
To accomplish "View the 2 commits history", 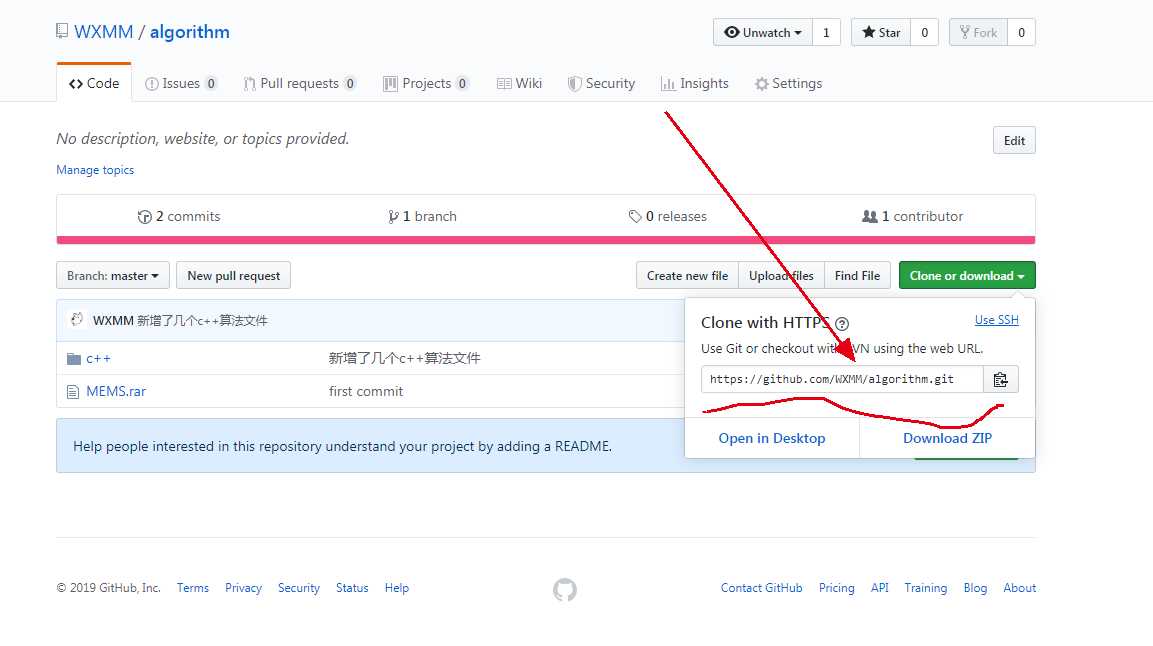I will [179, 216].
